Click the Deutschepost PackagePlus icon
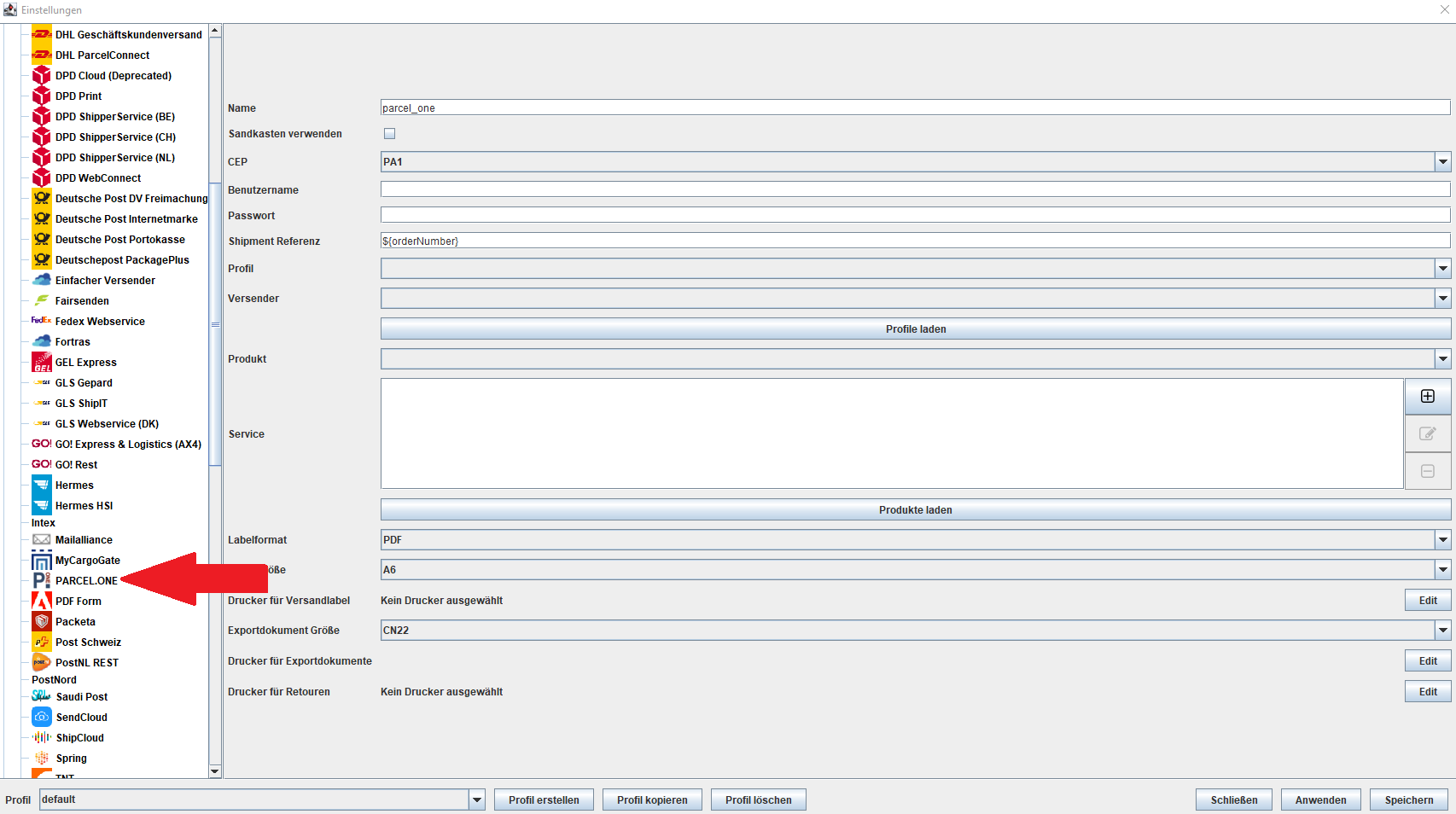 [42, 259]
